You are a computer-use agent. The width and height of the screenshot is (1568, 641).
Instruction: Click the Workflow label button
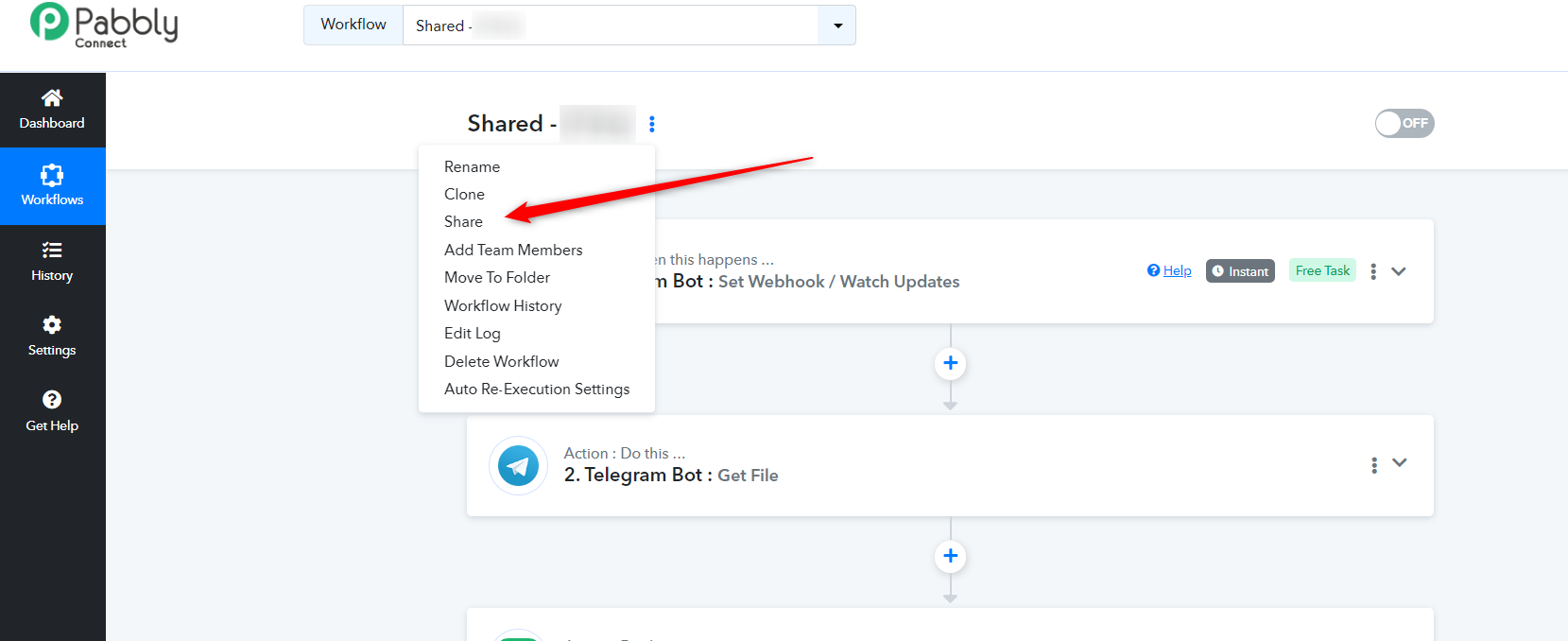pyautogui.click(x=353, y=25)
